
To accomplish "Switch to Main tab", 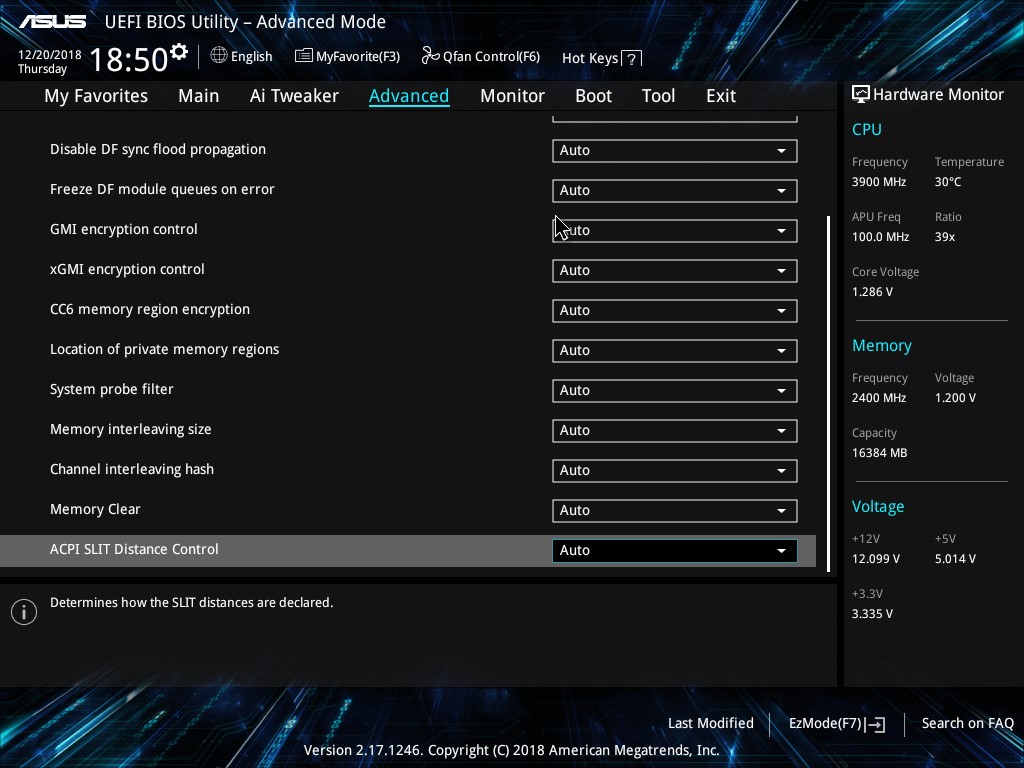I will (199, 96).
